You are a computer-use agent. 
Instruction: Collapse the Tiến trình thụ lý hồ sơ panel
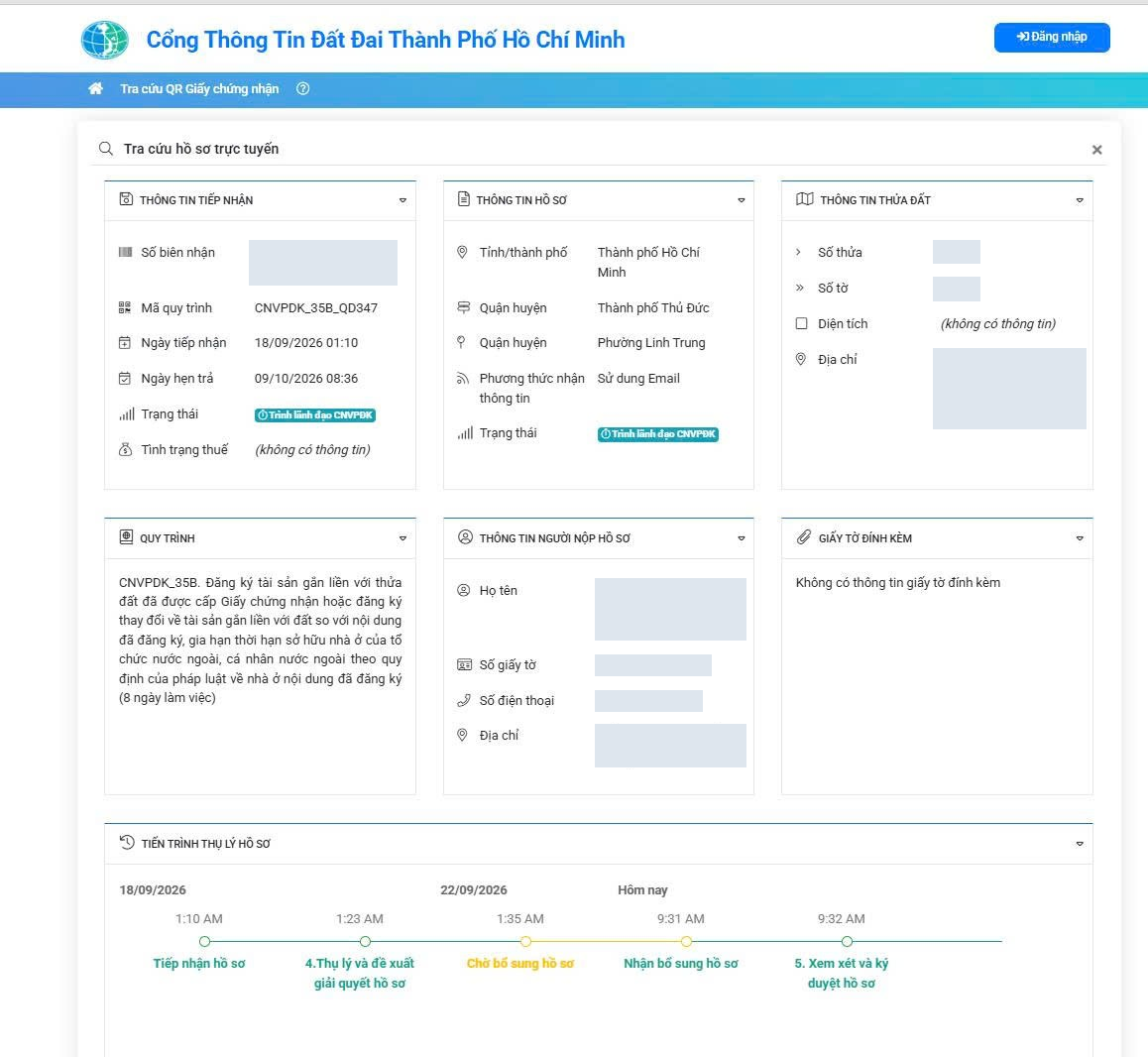1080,844
